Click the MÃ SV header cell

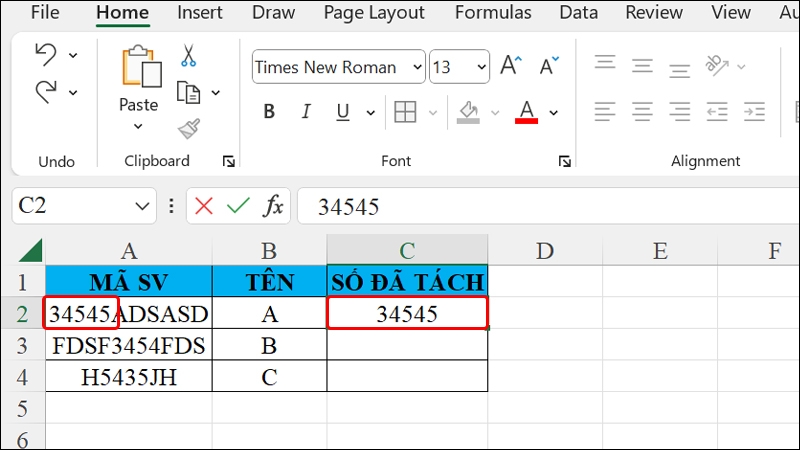[129, 282]
